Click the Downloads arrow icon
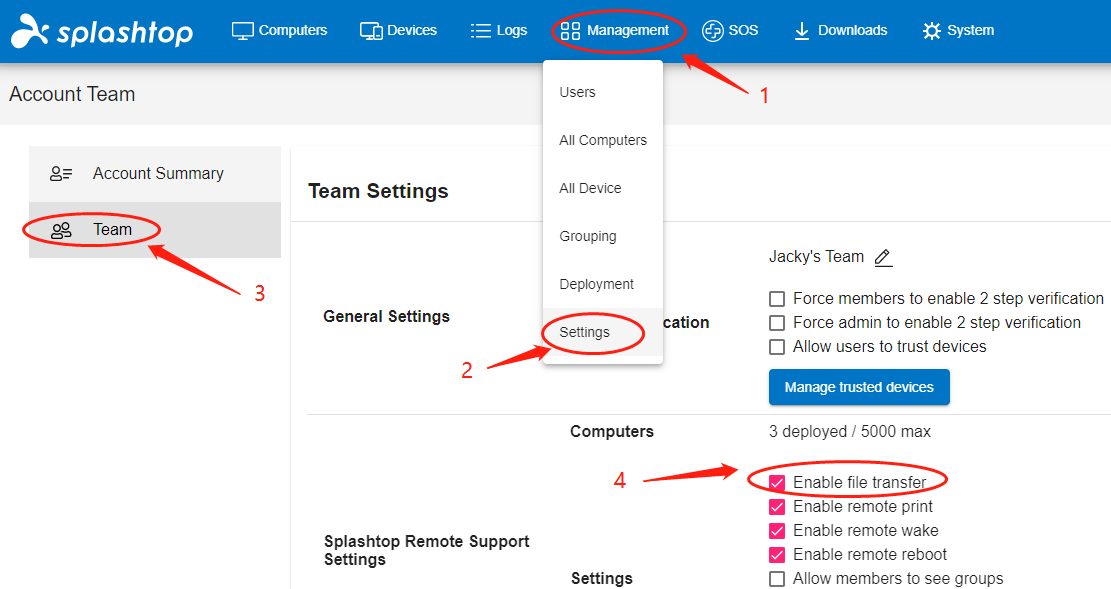This screenshot has height=589, width=1111. point(801,31)
